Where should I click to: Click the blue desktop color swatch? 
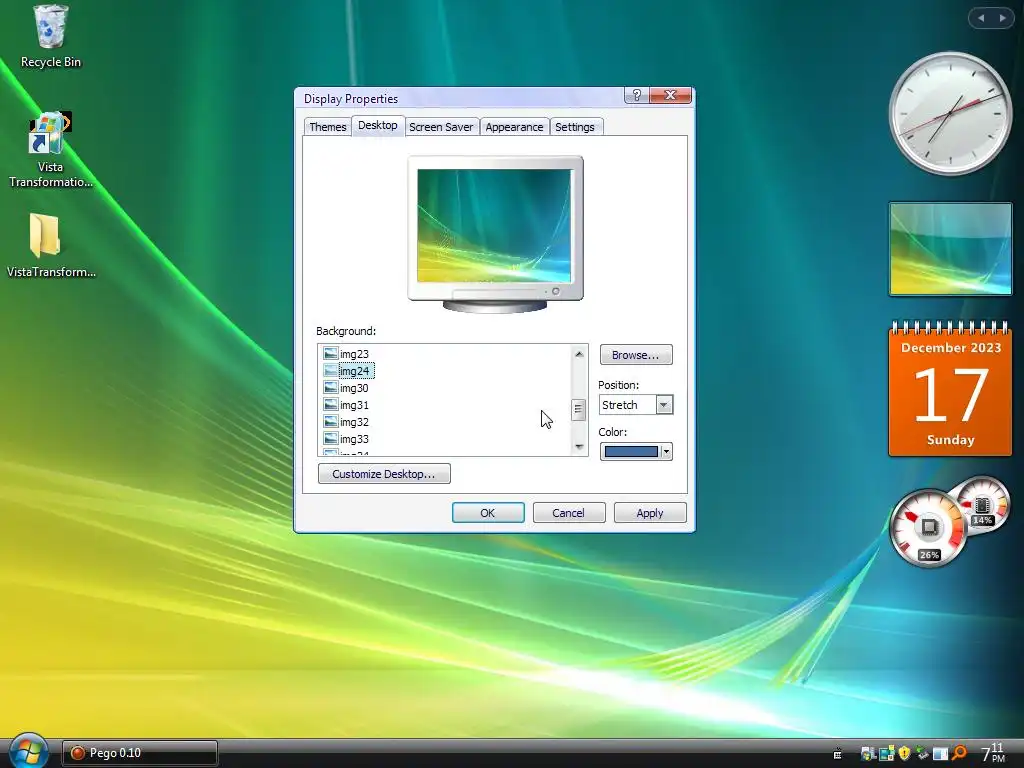[x=631, y=451]
